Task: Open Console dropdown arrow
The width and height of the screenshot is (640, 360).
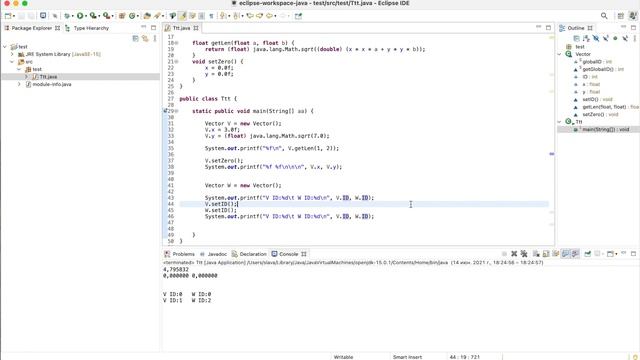Action: pyautogui.click(x=616, y=254)
